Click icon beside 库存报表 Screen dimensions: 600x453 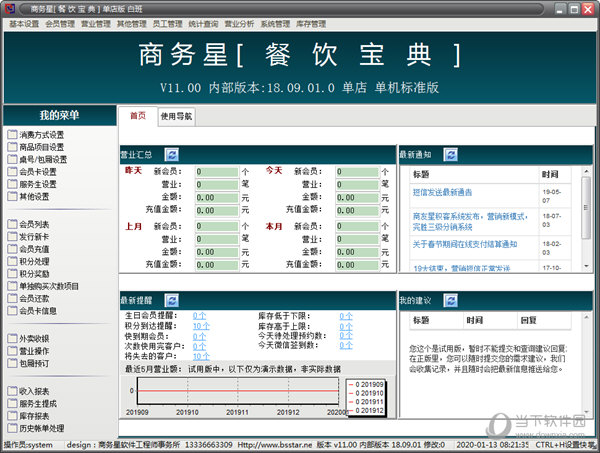13,416
